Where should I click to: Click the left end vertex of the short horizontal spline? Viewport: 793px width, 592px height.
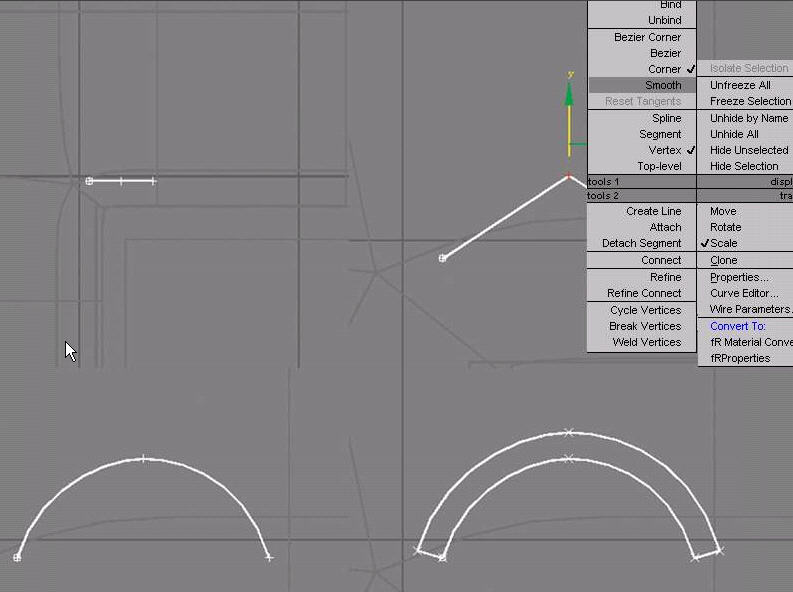pos(89,181)
